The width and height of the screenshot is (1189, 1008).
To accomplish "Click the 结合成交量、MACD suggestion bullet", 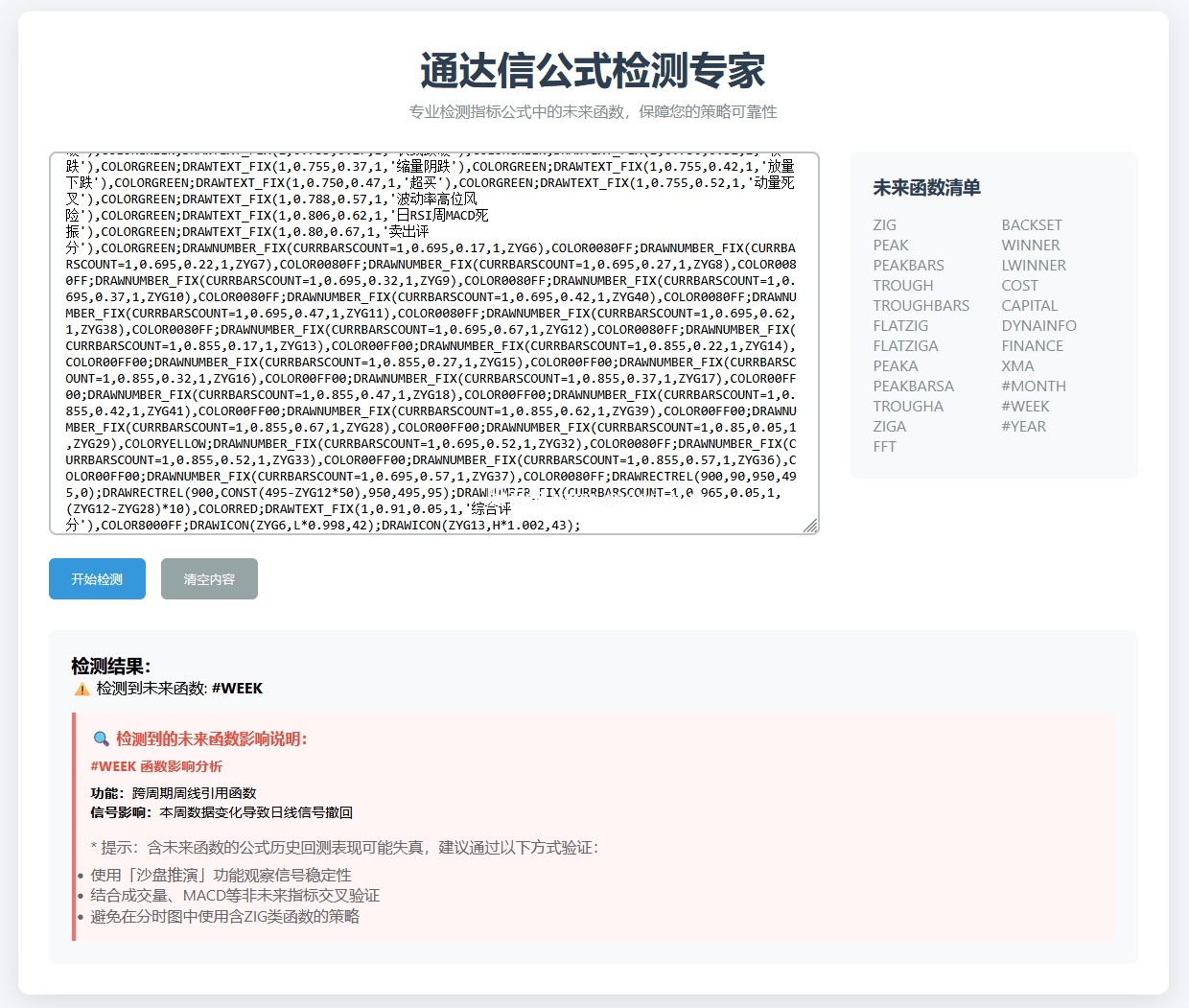I will [235, 896].
